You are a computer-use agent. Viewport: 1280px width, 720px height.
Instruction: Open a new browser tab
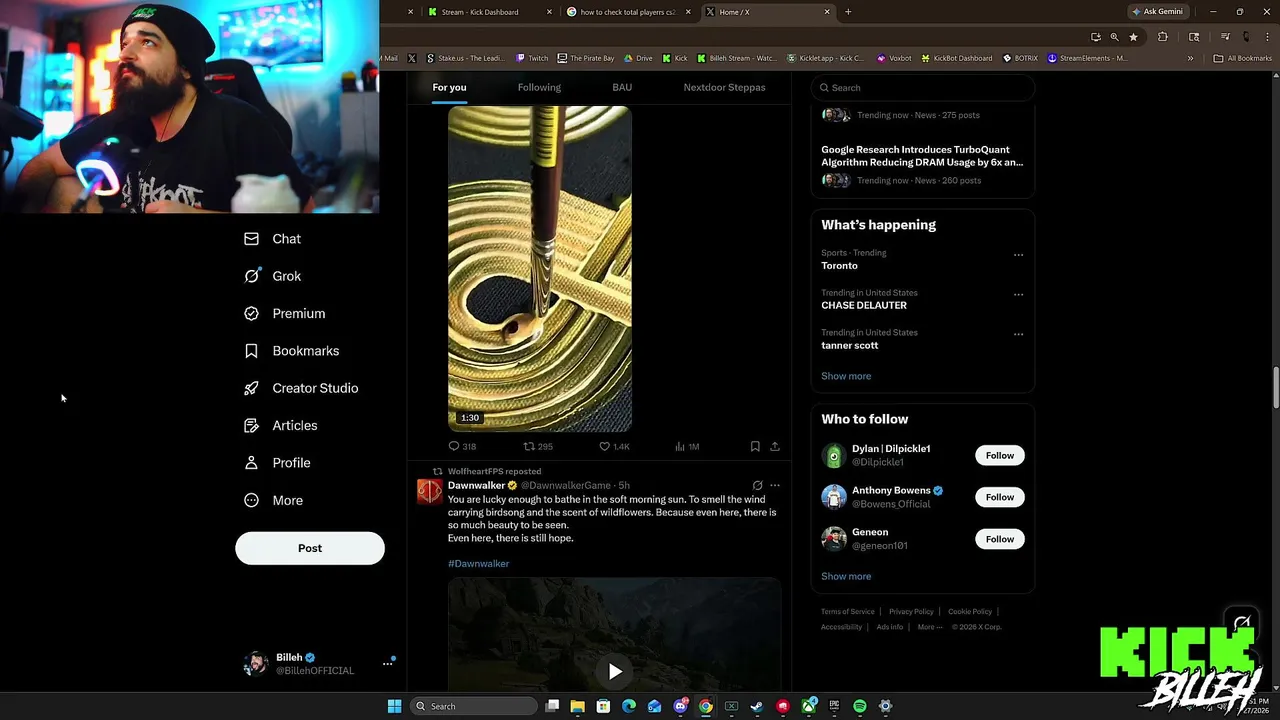(848, 12)
